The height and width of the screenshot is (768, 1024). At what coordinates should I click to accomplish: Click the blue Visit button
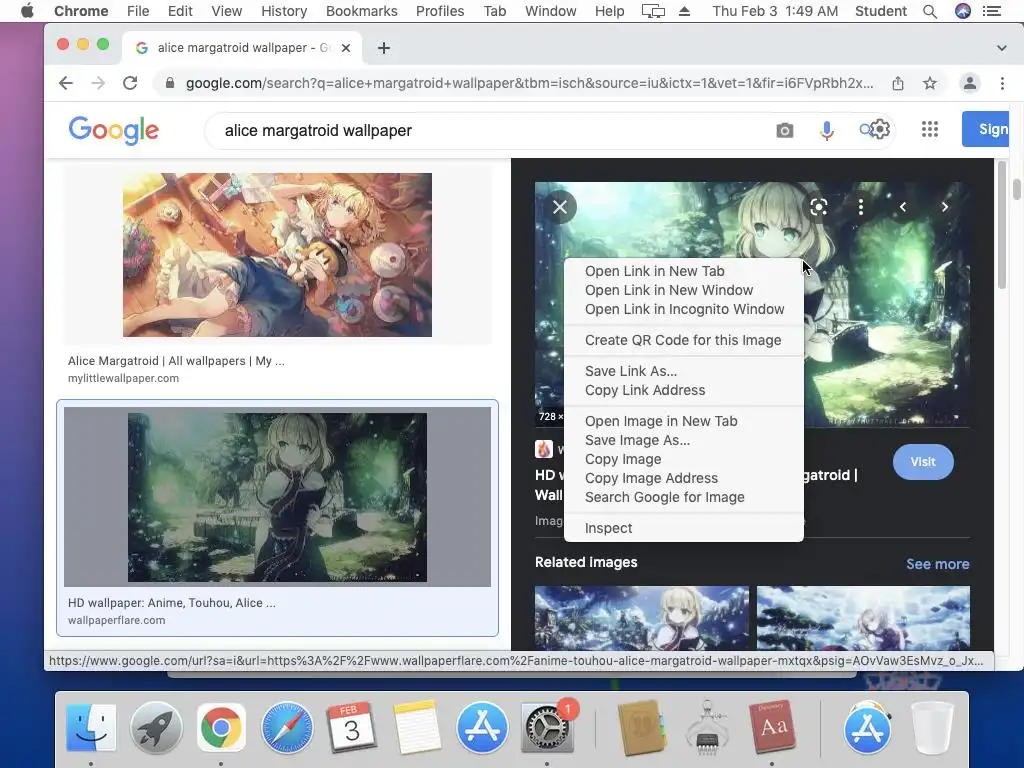(923, 462)
